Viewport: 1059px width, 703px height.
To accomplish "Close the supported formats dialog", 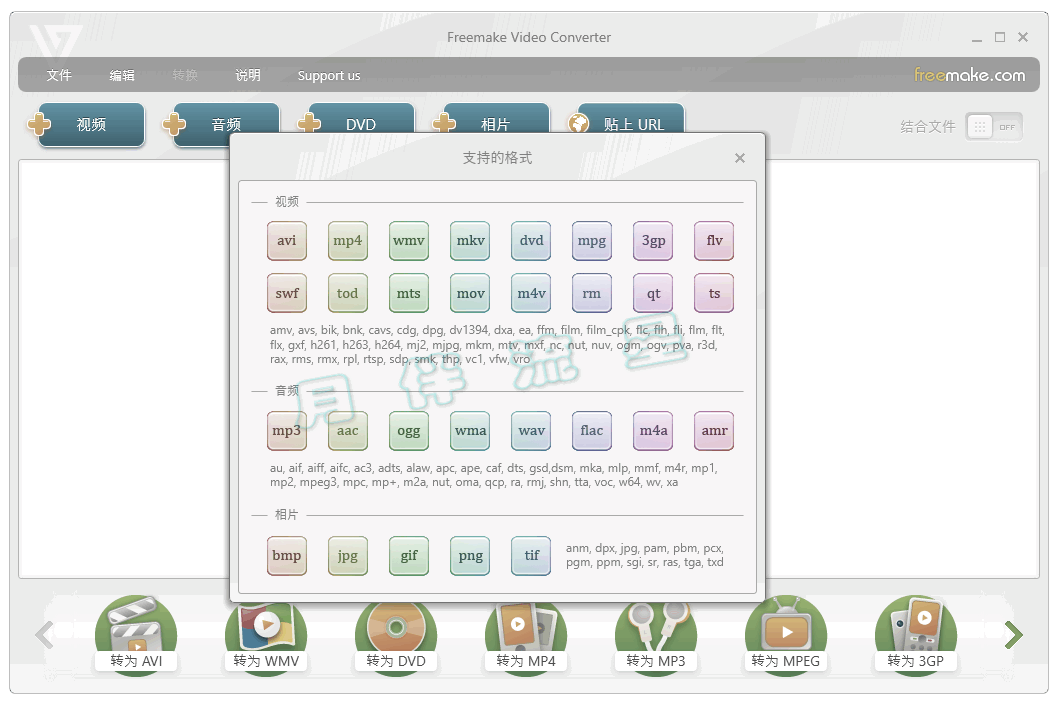I will pos(740,158).
